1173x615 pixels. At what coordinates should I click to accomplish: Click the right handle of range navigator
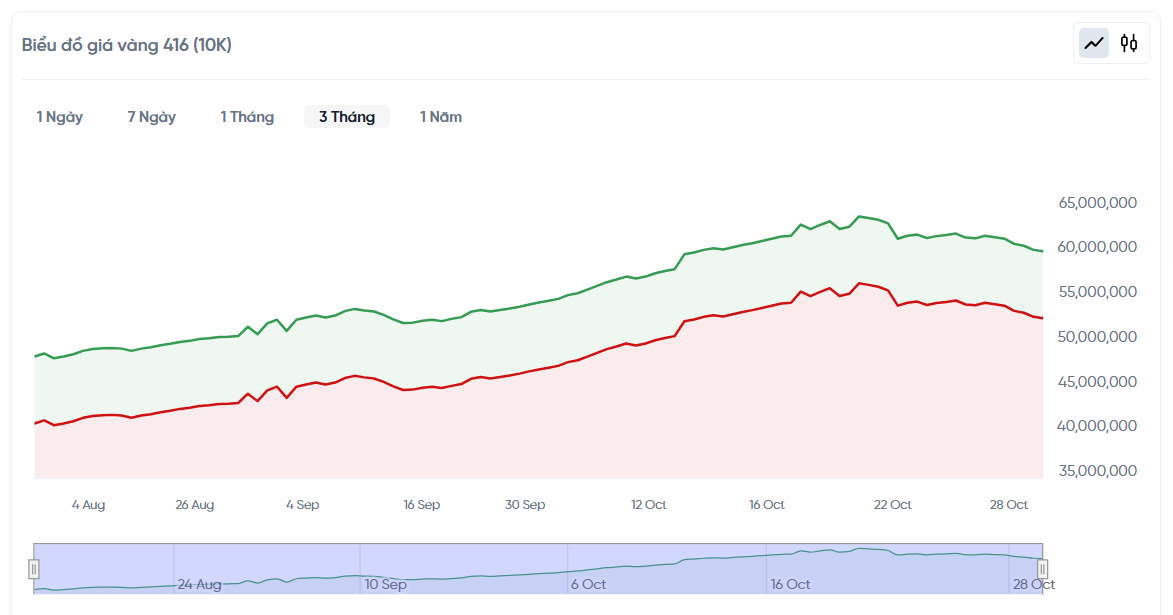click(x=1042, y=569)
